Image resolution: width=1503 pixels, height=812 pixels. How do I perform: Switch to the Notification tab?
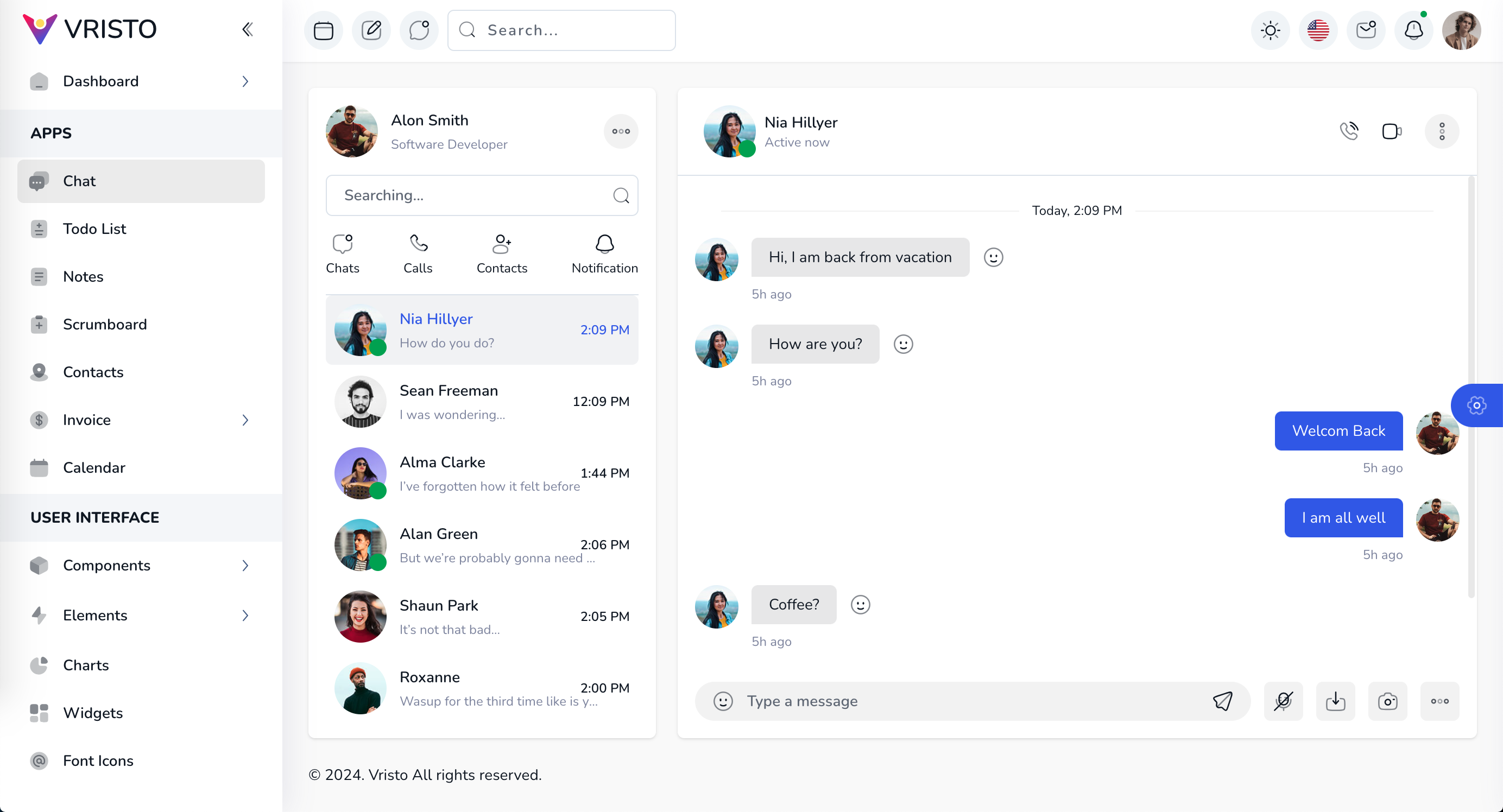pos(604,255)
